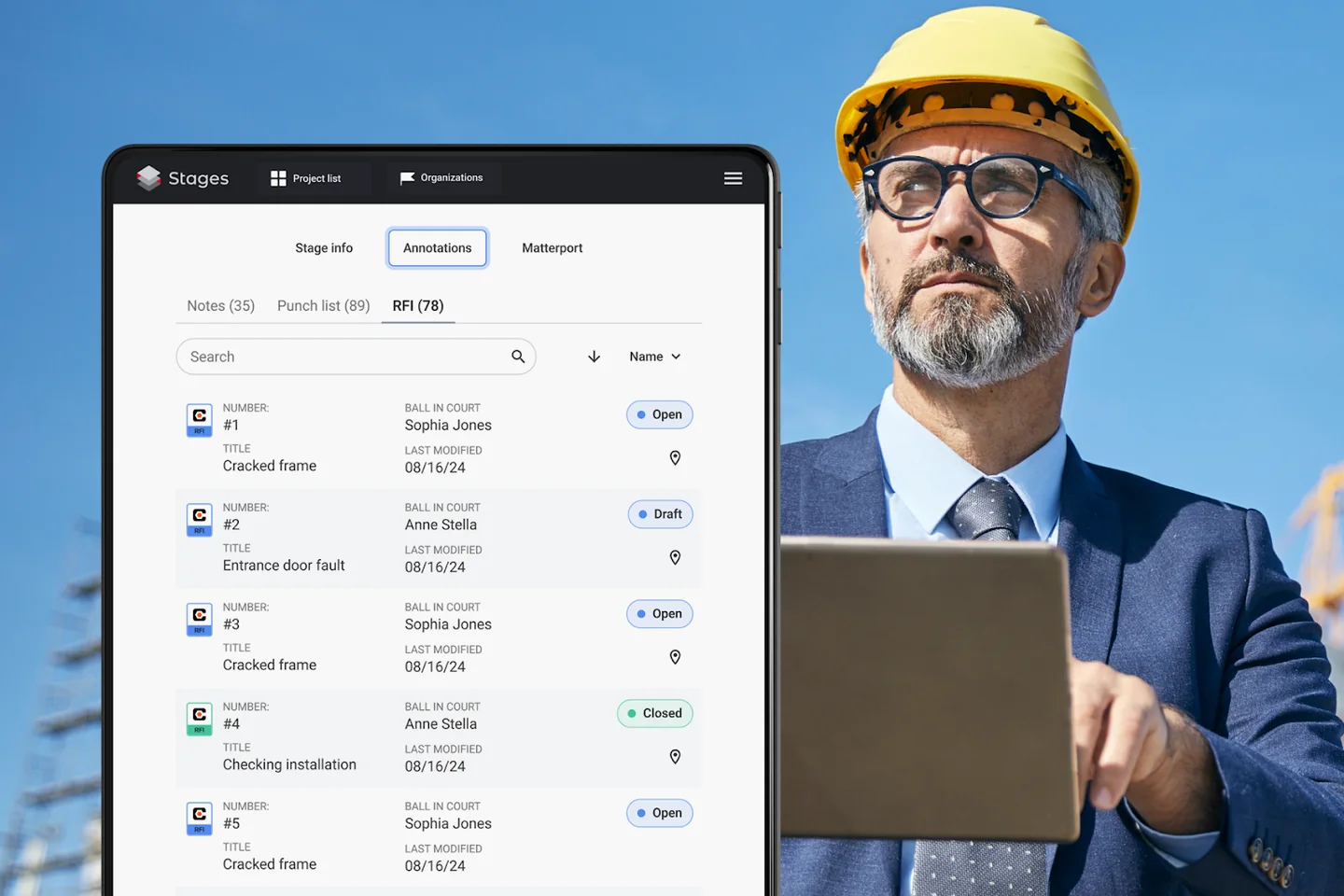The width and height of the screenshot is (1344, 896).
Task: Click Sophia Jones in RFI #1 row
Action: tap(448, 426)
